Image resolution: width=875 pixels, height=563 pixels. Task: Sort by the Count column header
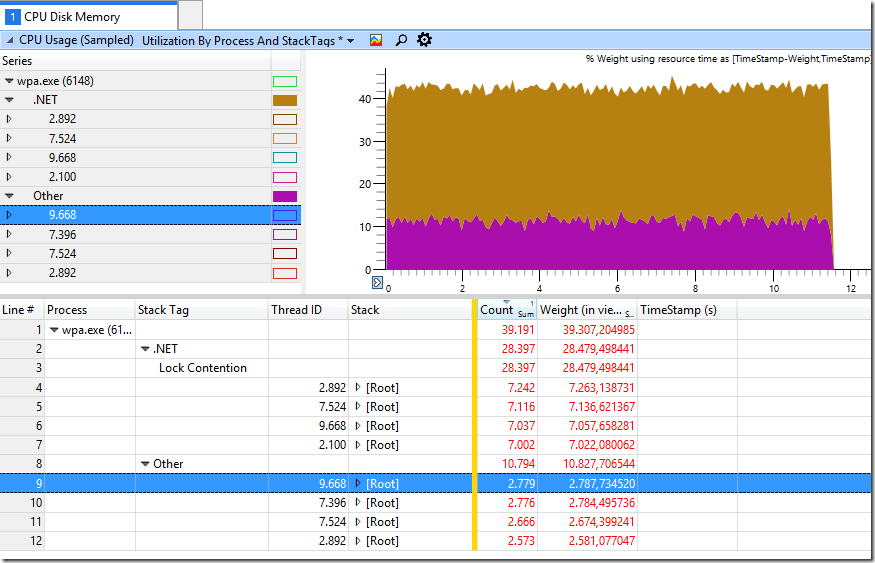pyautogui.click(x=507, y=310)
